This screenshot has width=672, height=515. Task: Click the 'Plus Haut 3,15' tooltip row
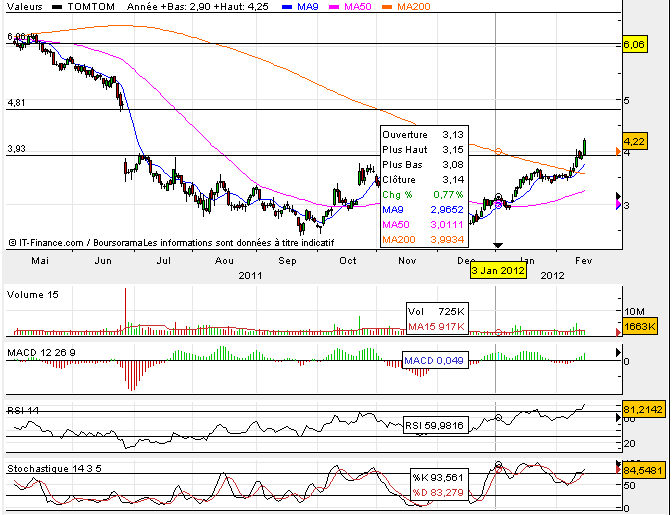coord(423,150)
